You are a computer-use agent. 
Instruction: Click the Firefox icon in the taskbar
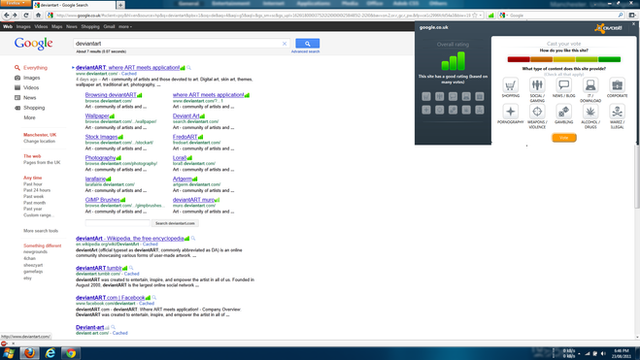29,353
